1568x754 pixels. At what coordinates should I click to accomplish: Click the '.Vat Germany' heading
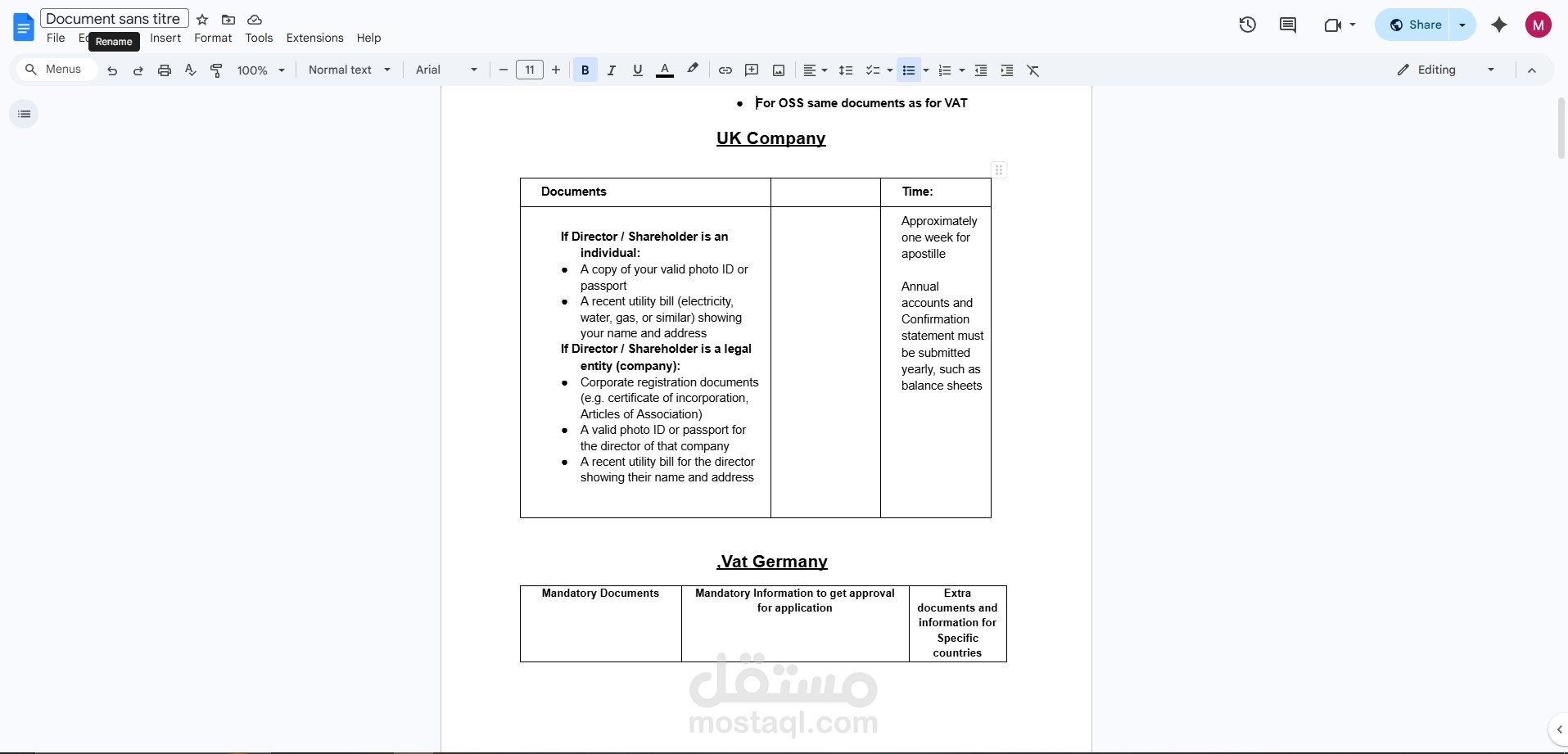772,562
